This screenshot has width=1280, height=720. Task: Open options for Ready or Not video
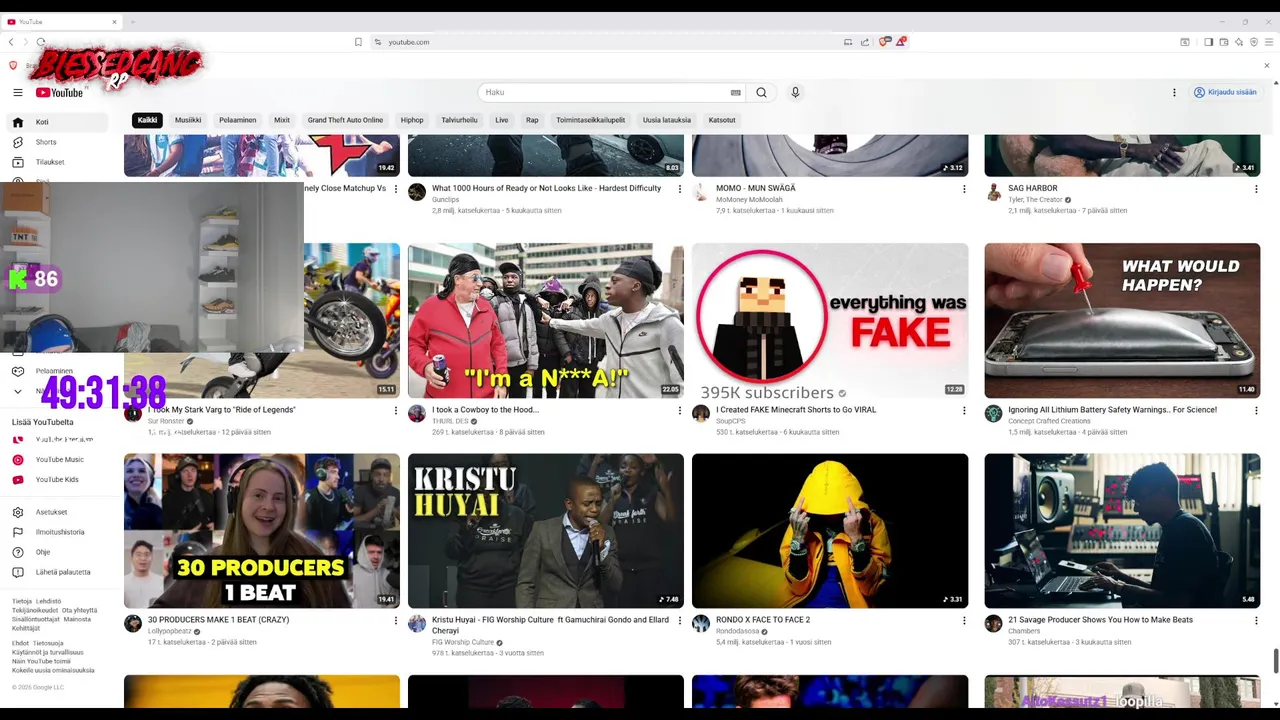pos(680,189)
